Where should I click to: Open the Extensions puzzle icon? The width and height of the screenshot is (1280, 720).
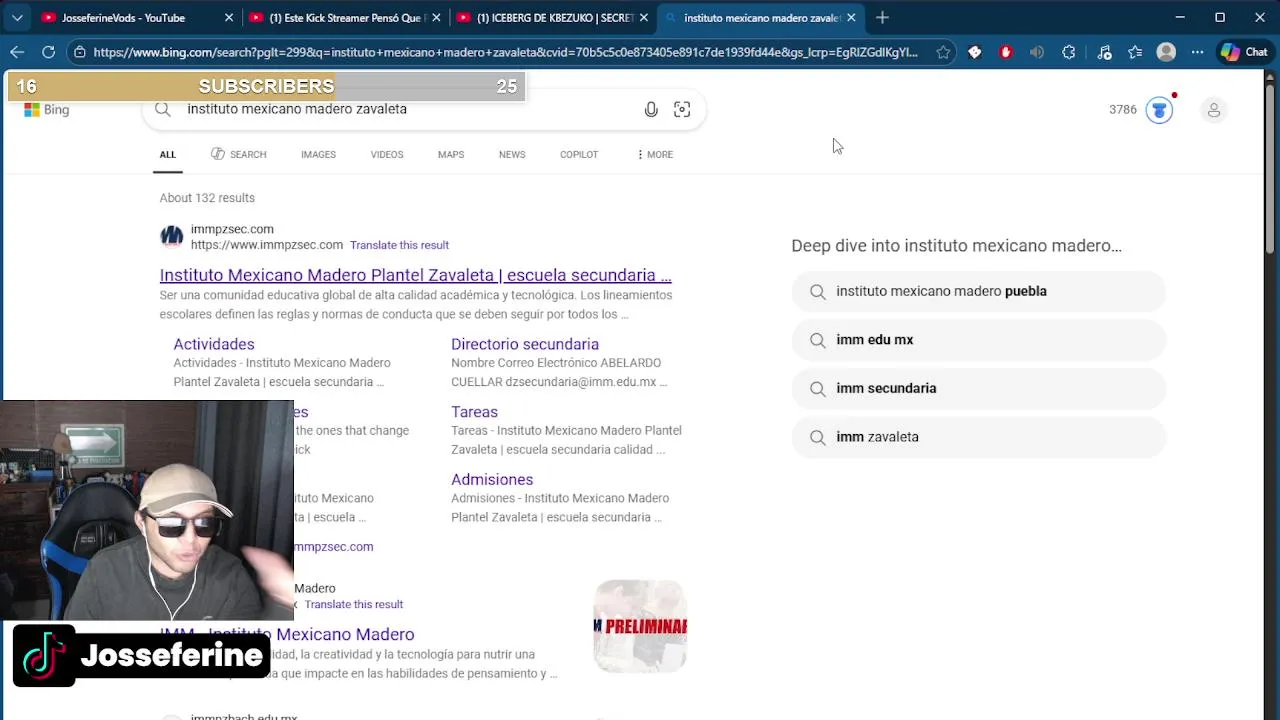click(x=1069, y=52)
